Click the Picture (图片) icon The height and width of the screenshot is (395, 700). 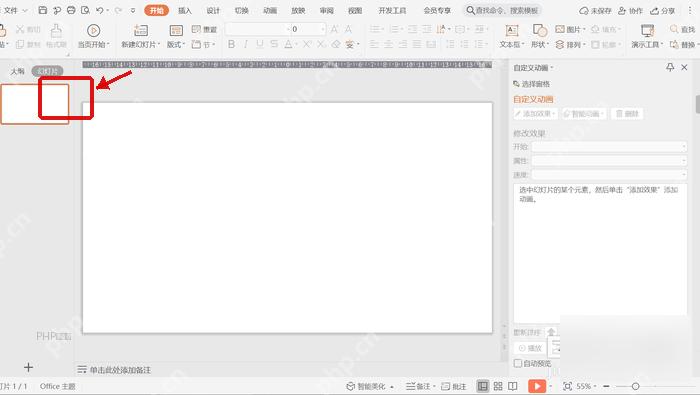point(560,29)
